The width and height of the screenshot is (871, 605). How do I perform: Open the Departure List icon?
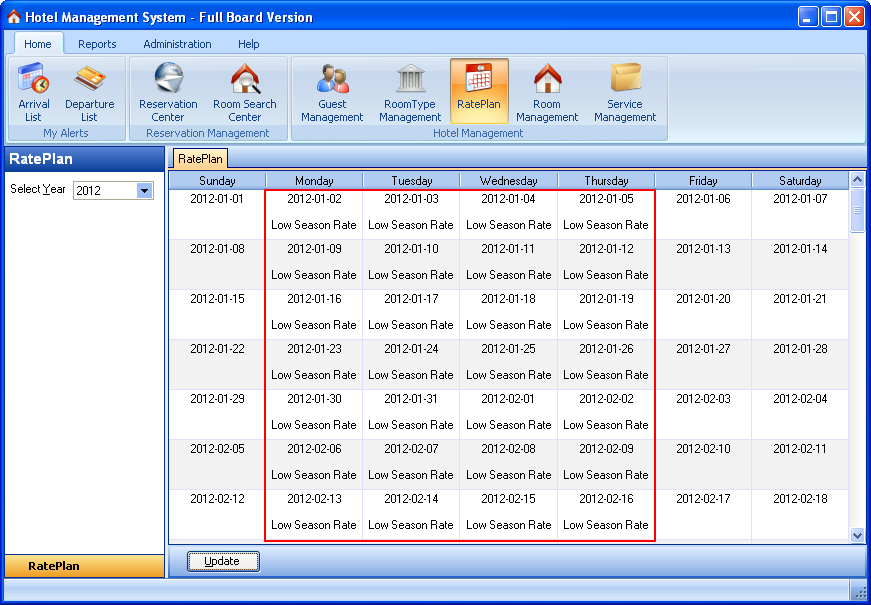89,91
